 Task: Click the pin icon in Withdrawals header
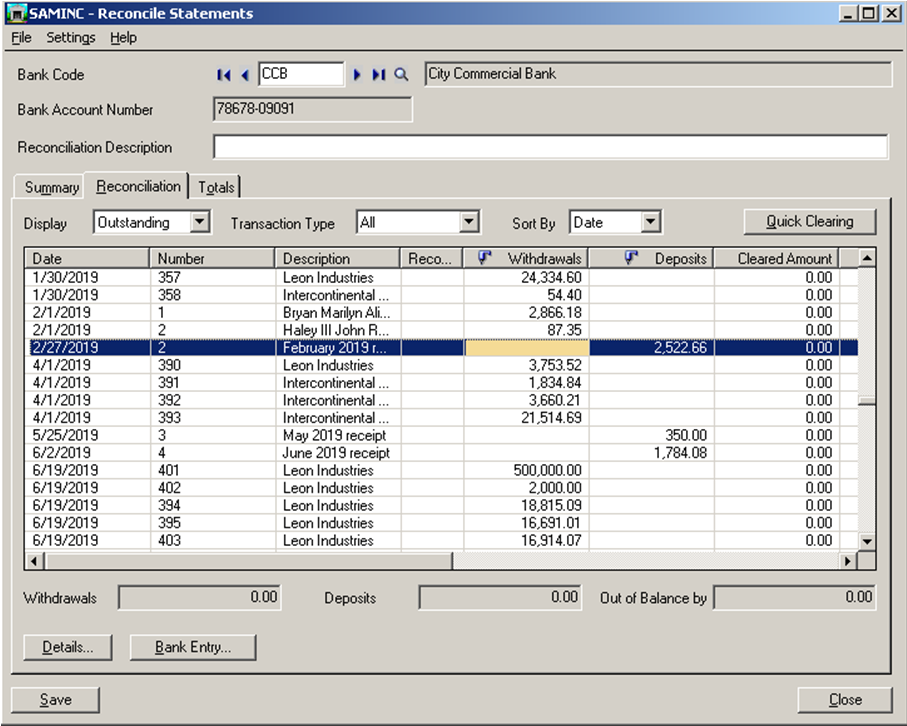coord(485,257)
